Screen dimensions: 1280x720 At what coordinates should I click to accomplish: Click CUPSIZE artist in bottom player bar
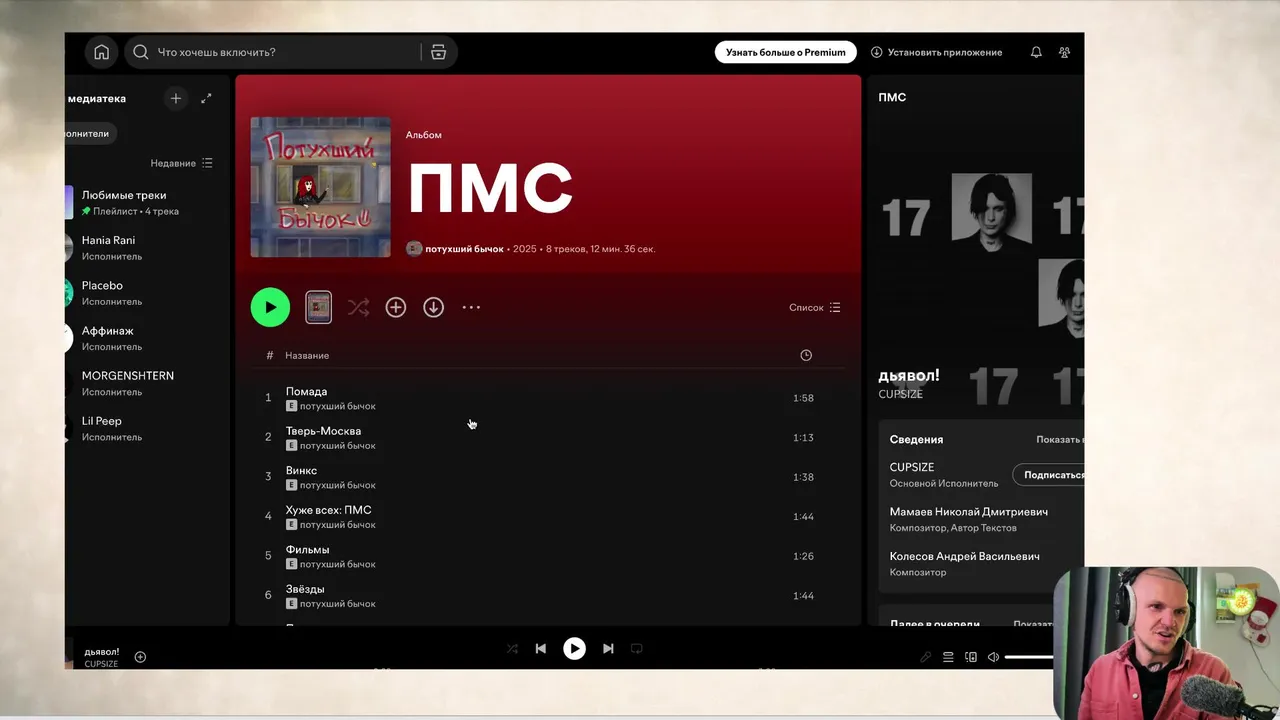(101, 664)
